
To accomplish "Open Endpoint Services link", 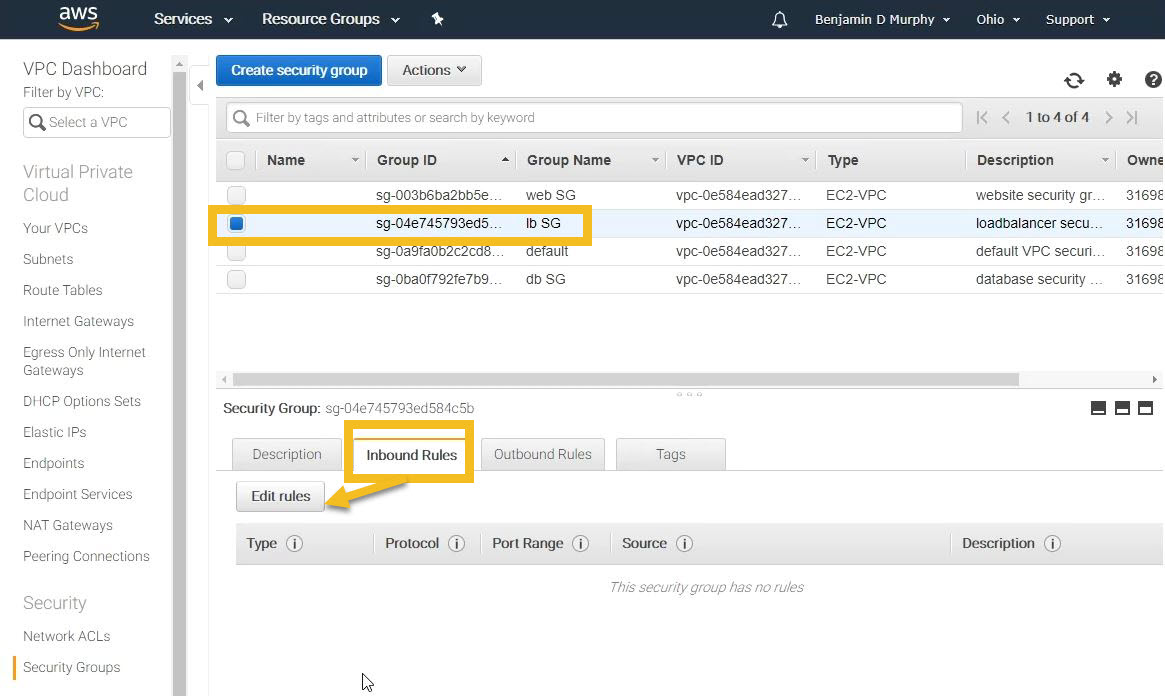I will [x=77, y=495].
